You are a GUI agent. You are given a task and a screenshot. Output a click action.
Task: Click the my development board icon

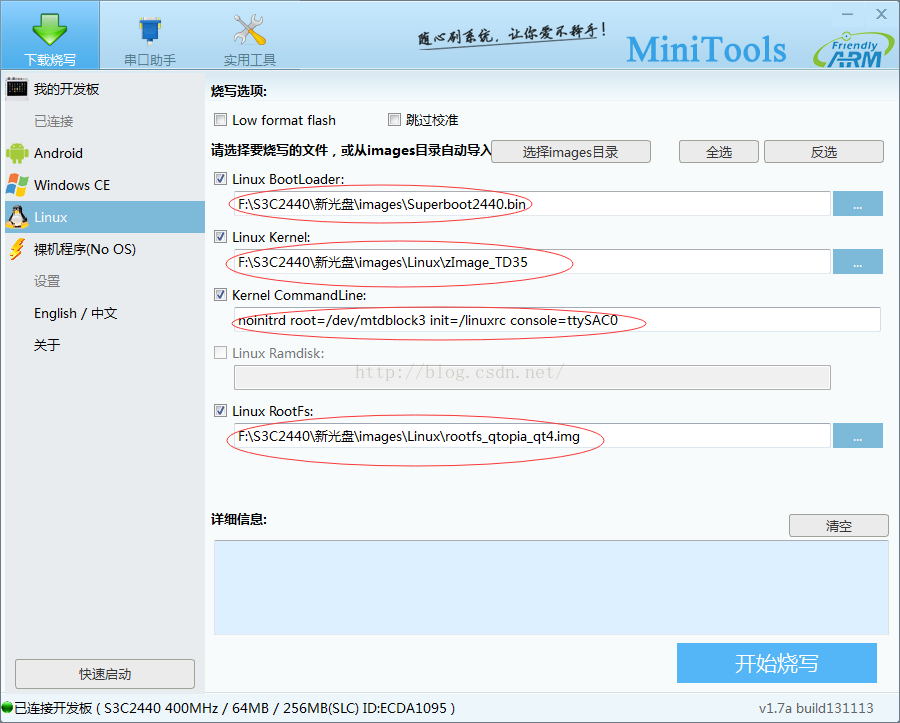[17, 88]
